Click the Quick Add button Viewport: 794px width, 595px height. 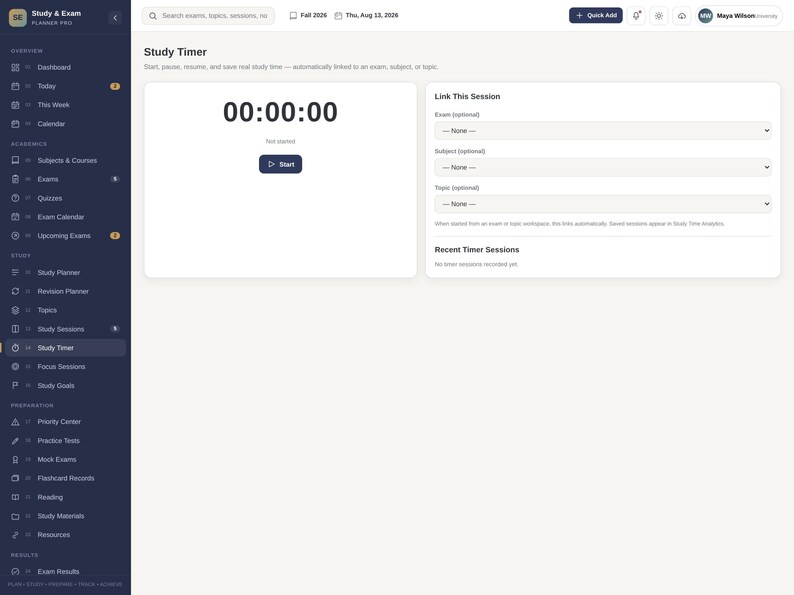(596, 15)
